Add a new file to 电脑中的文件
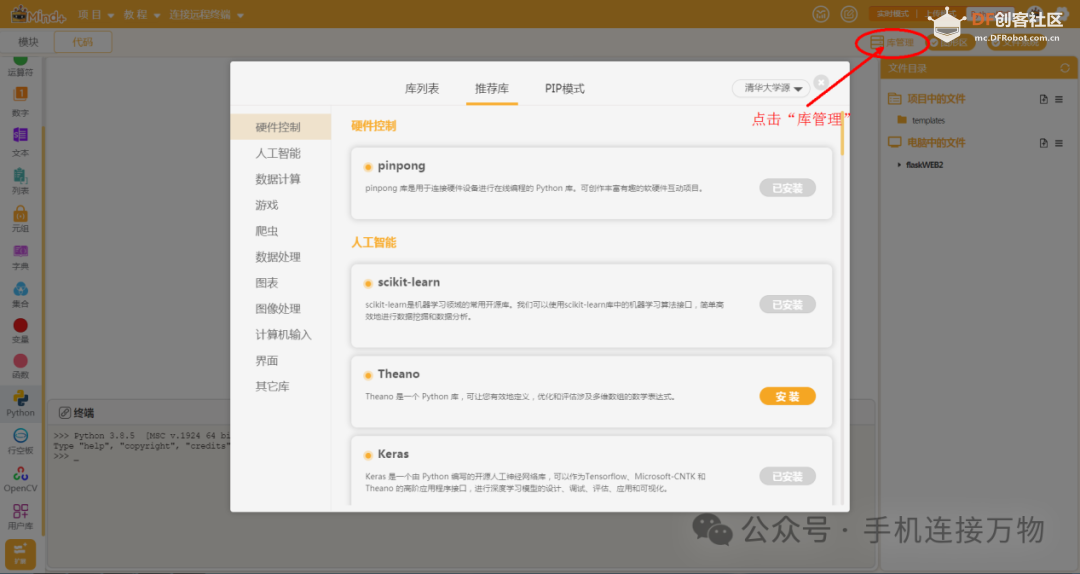 [1043, 143]
